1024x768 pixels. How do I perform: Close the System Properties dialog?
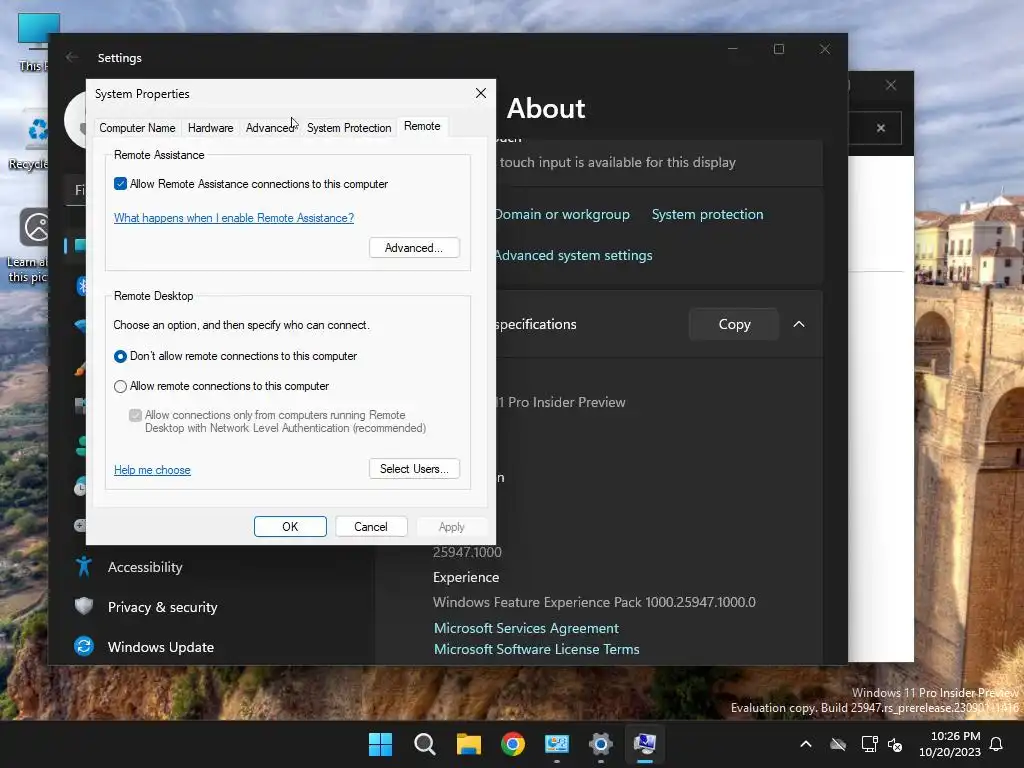pos(481,93)
